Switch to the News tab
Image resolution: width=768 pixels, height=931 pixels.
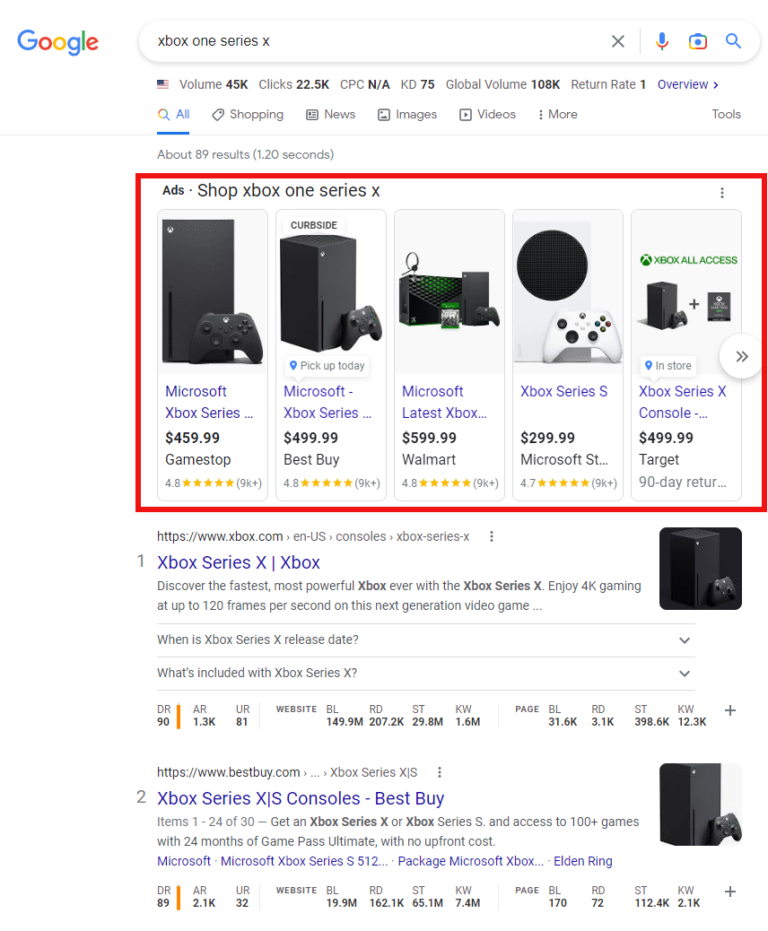pyautogui.click(x=331, y=114)
